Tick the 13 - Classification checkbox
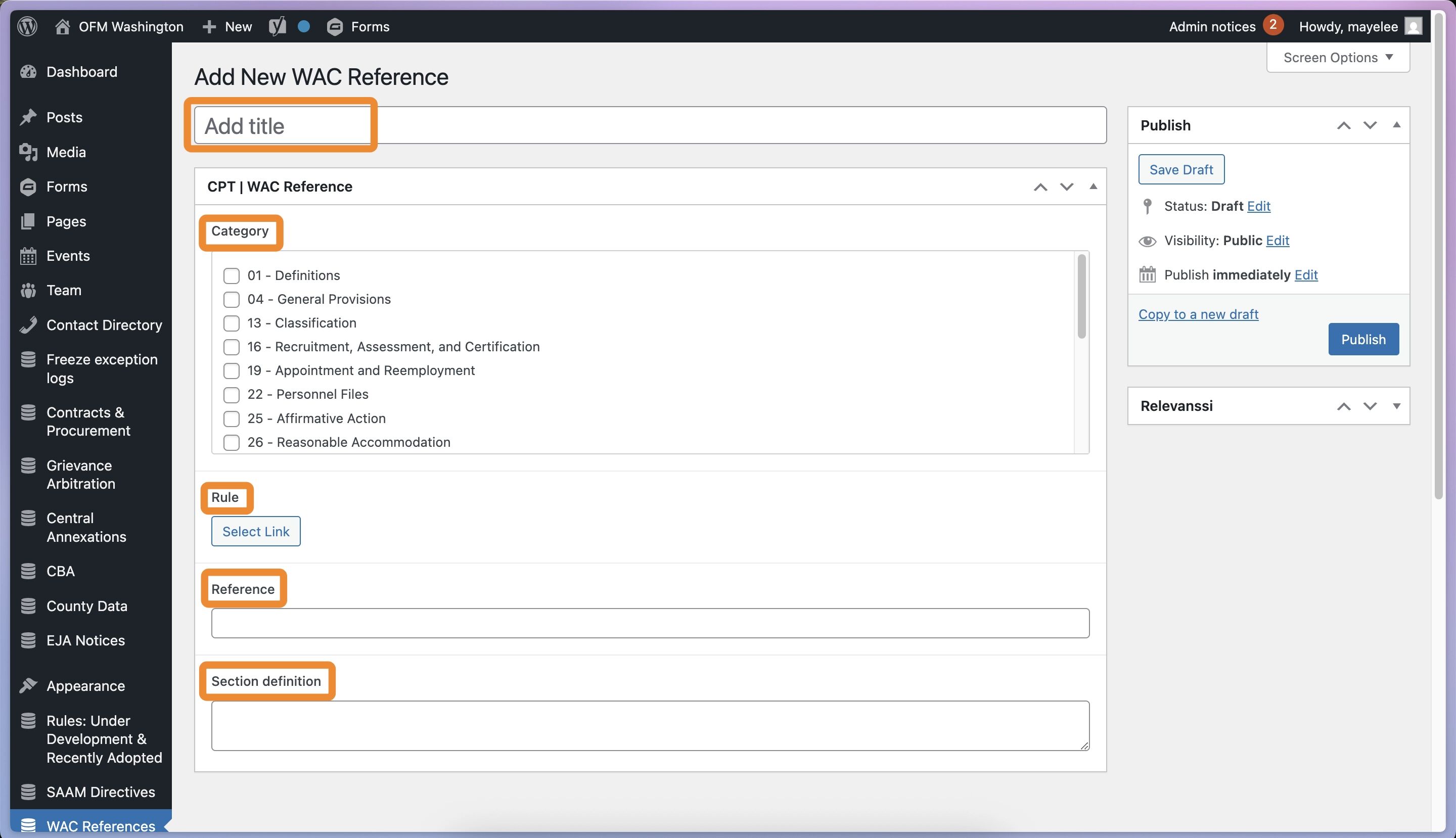The width and height of the screenshot is (1456, 838). 232,323
